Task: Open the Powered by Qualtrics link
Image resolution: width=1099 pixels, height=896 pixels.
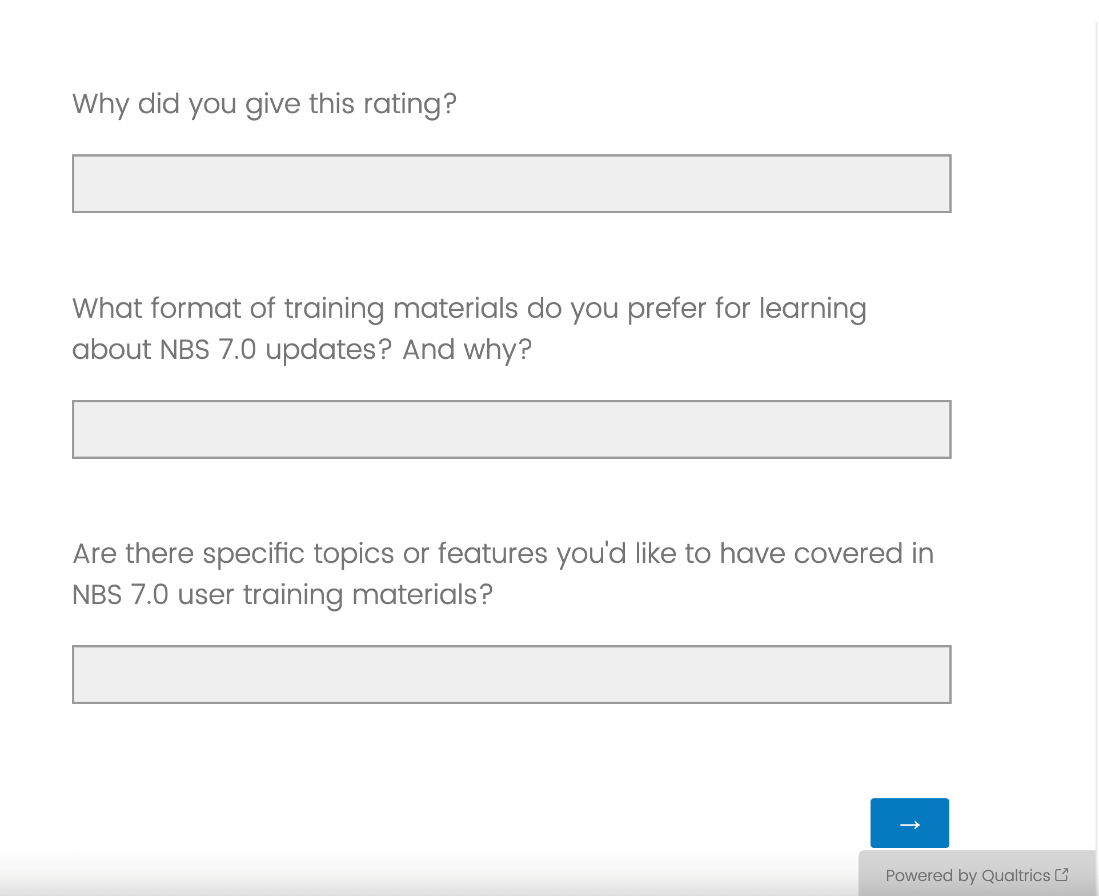Action: [x=968, y=875]
